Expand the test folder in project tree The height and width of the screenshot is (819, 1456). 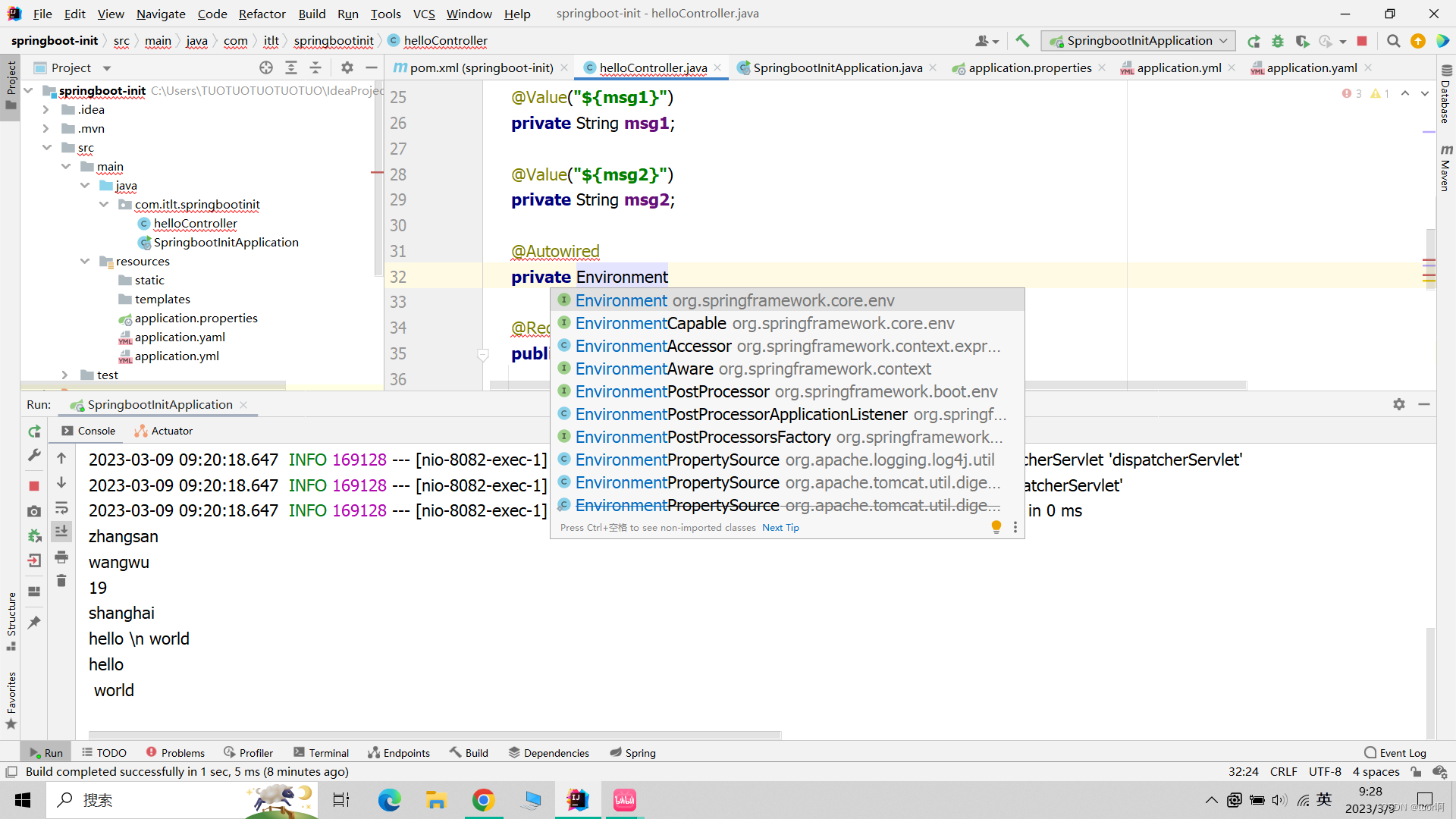[x=64, y=375]
